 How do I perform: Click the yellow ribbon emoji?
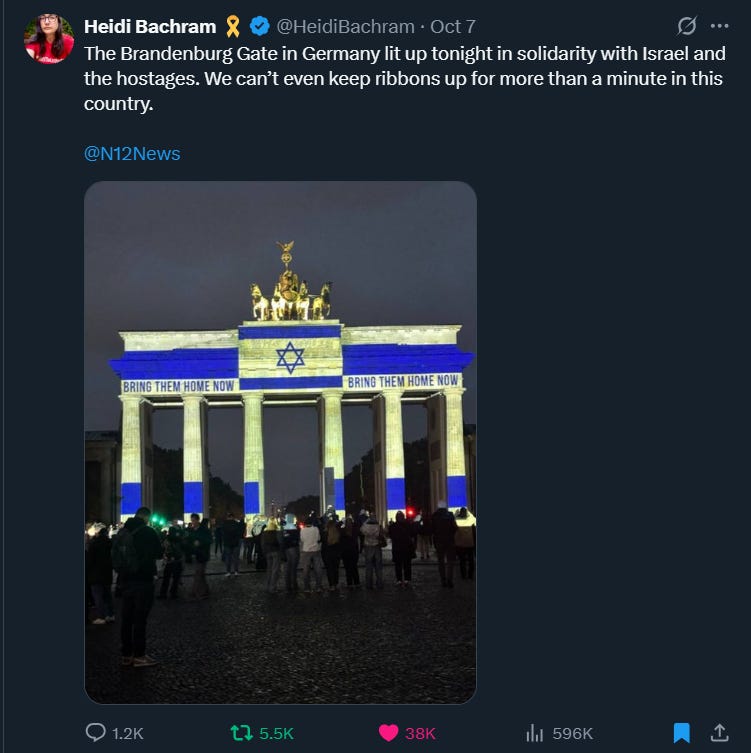point(233,26)
